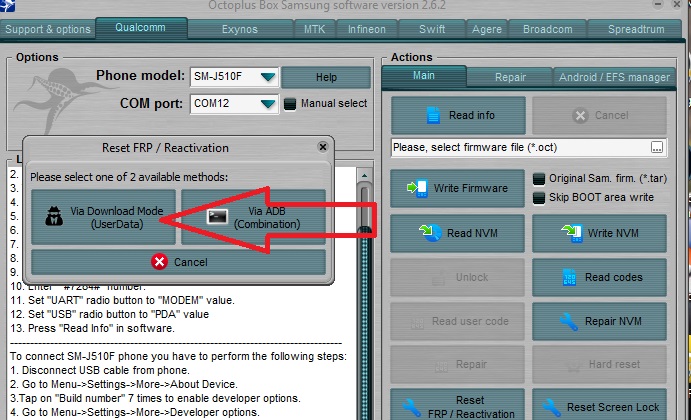691x420 pixels.
Task: Expand the COM port dropdown arrow
Action: click(267, 104)
